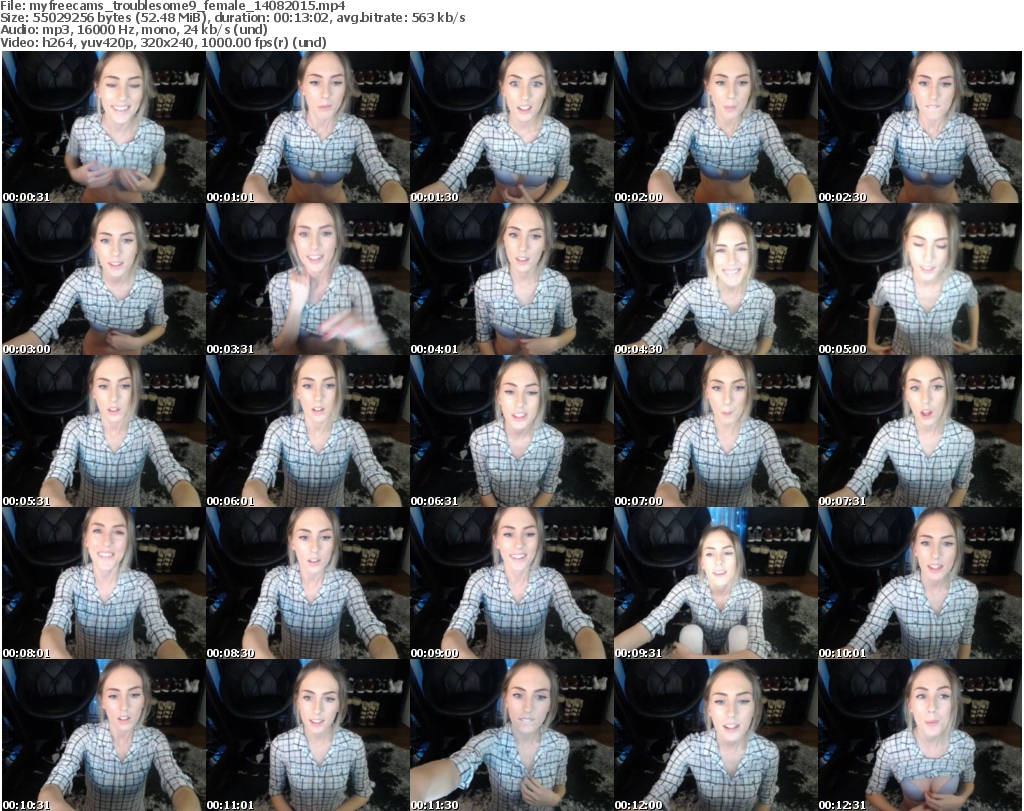This screenshot has height=811, width=1024.
Task: Click the 'Audio: mp3, 16000 Hz' header line
Action: [134, 30]
